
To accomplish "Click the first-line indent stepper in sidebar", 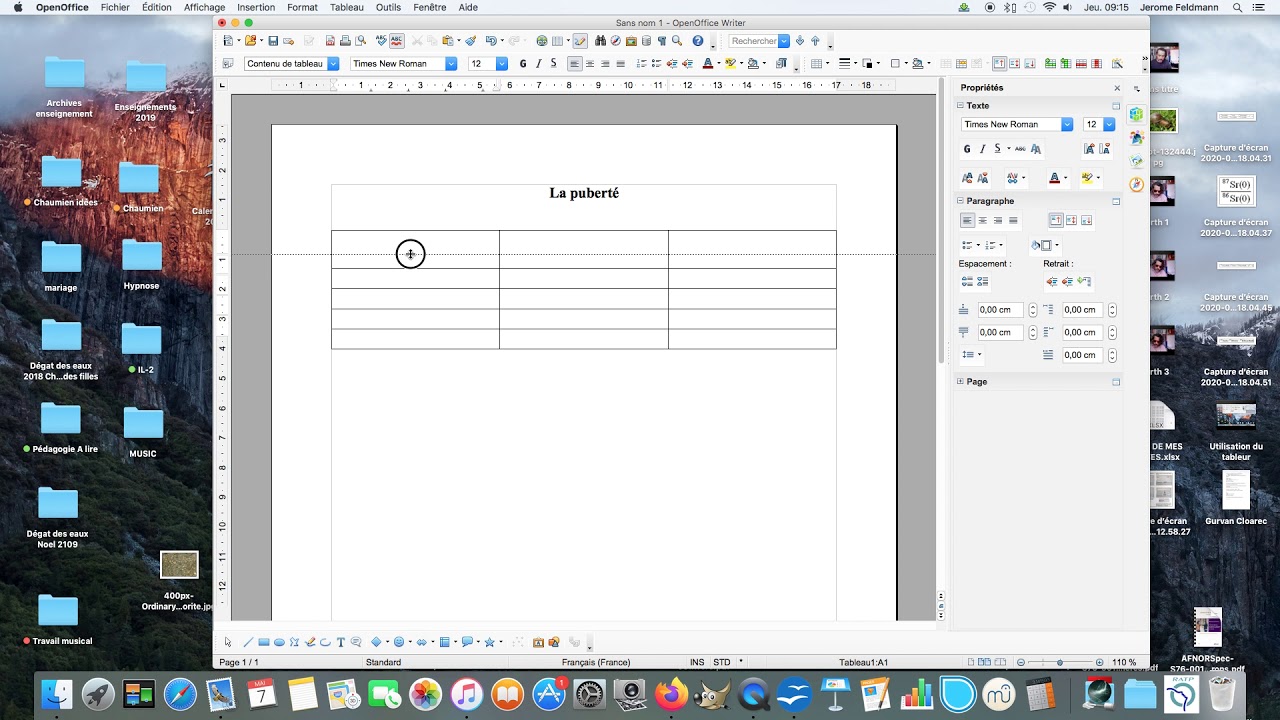I will click(x=1112, y=355).
